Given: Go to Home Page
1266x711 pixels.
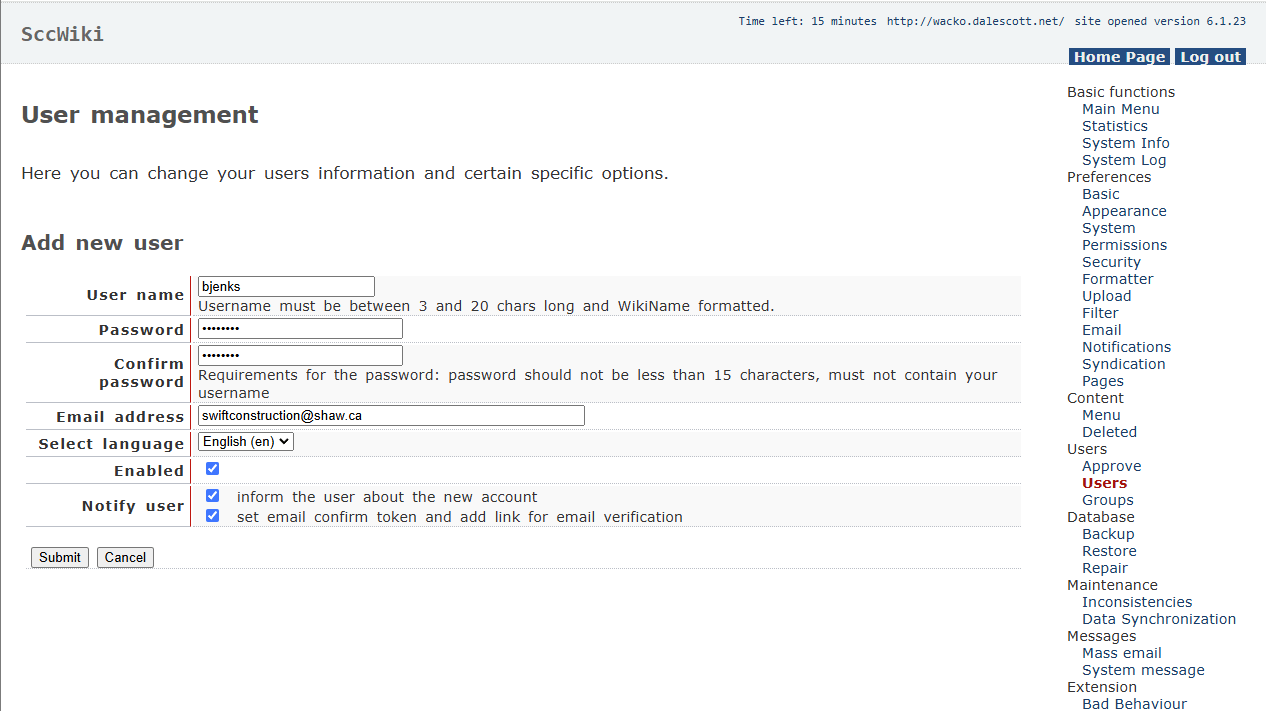Looking at the screenshot, I should pyautogui.click(x=1119, y=57).
